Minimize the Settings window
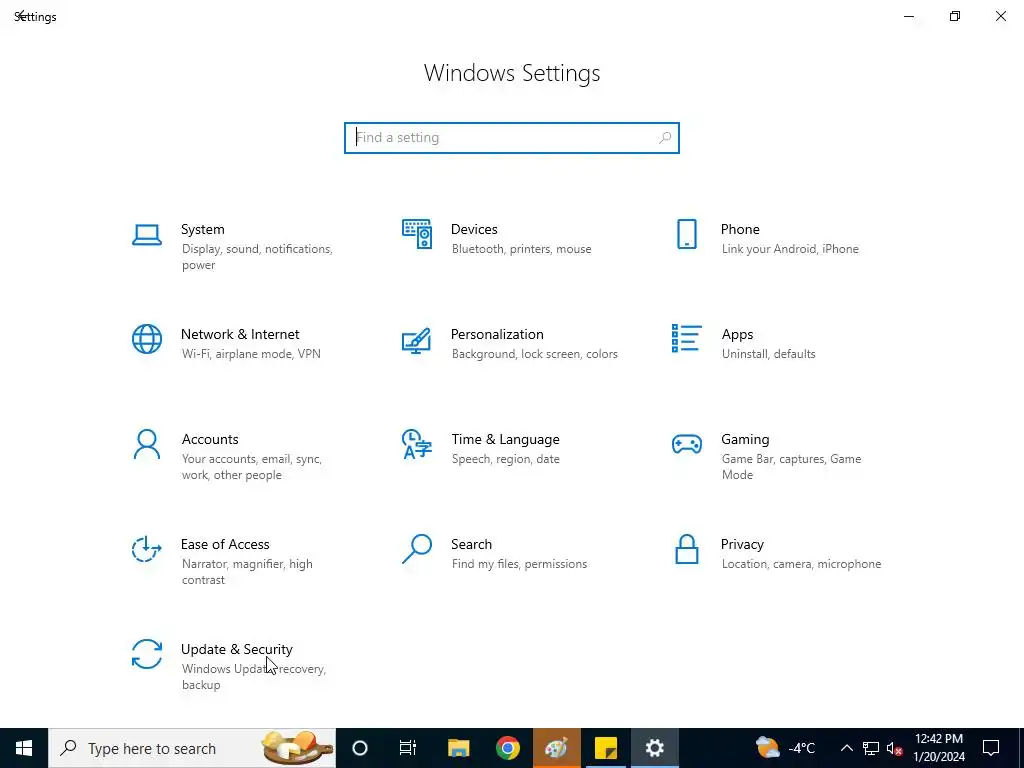1024x768 pixels. [909, 16]
